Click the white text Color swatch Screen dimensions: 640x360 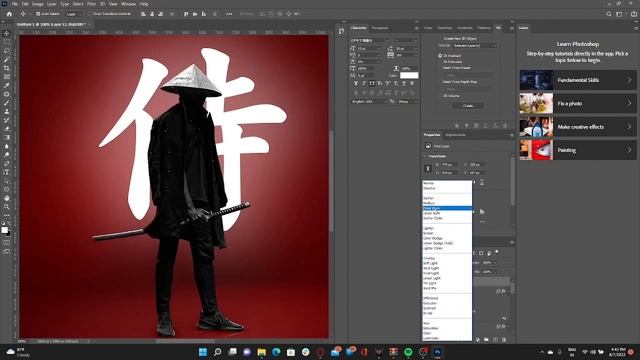409,76
